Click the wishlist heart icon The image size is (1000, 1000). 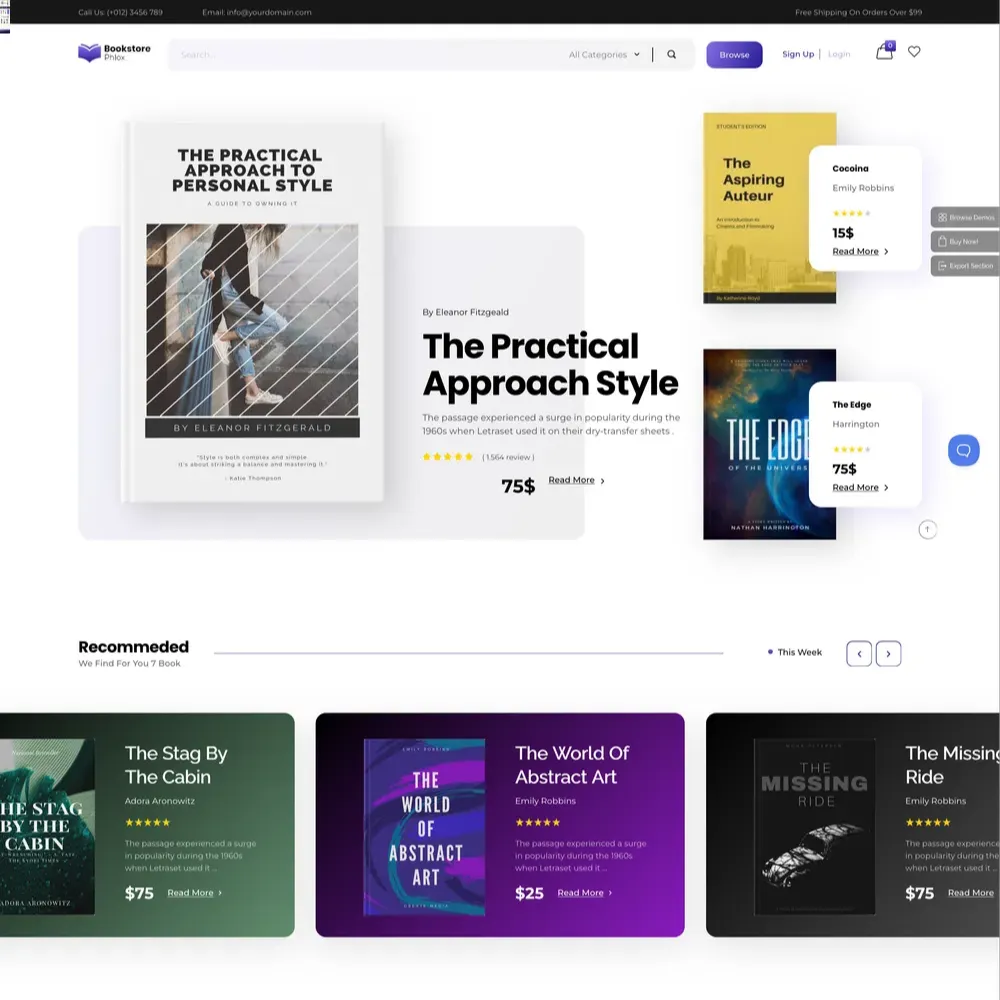click(x=914, y=52)
